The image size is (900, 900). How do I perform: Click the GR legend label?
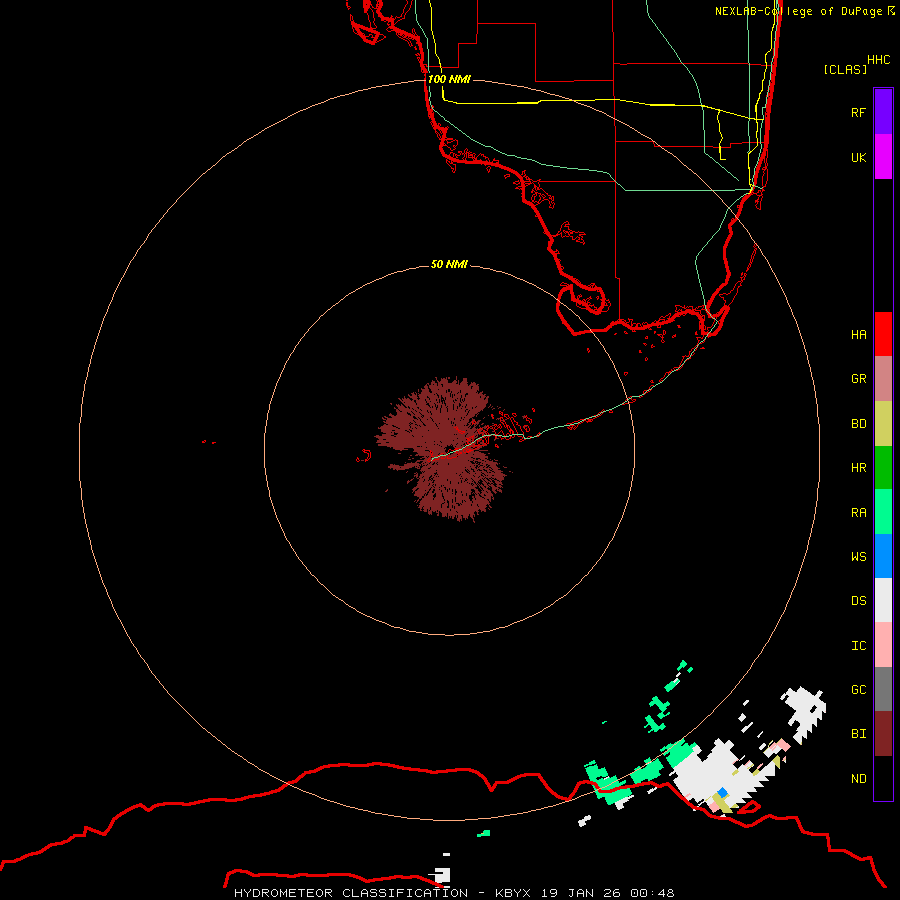point(858,379)
